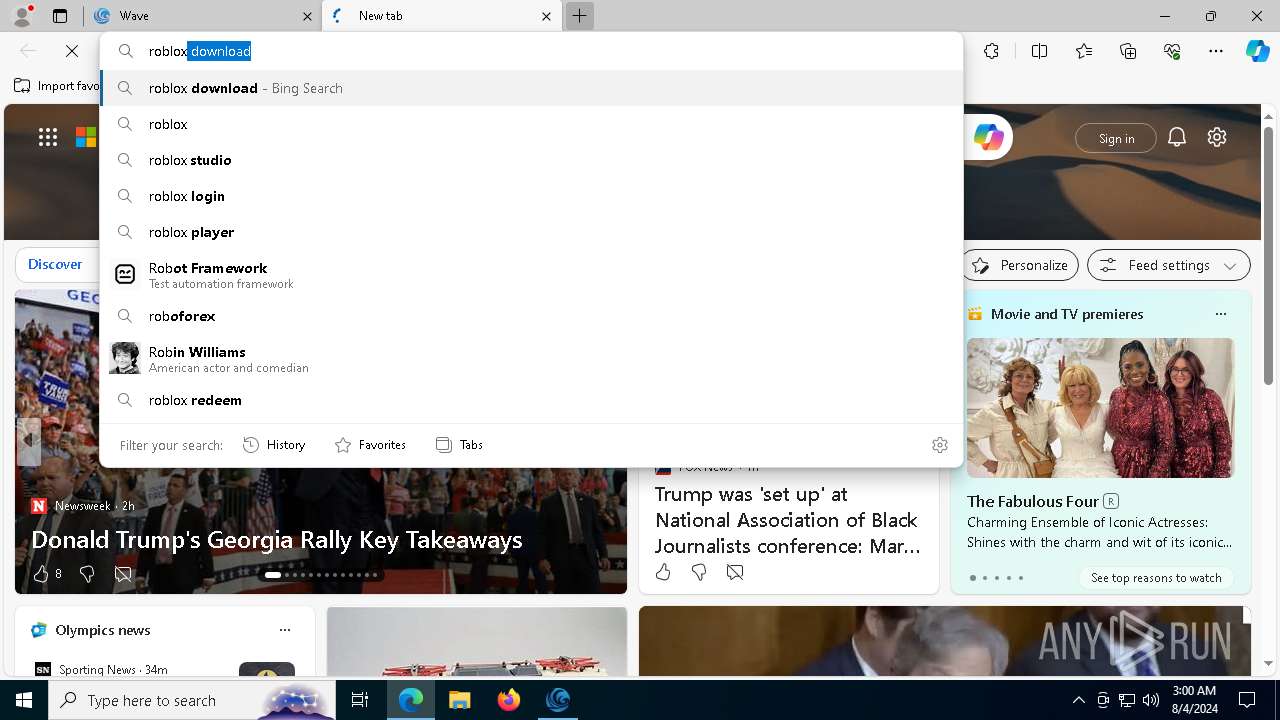
Task: Open Donald Trump's Georgia Rally Key Takeaways
Action: coord(277,540)
